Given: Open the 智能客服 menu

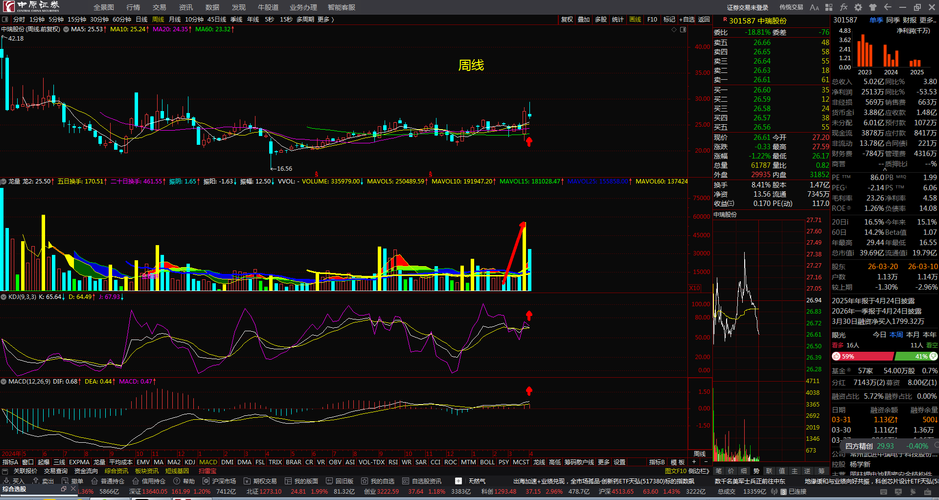Looking at the screenshot, I should coord(341,7).
